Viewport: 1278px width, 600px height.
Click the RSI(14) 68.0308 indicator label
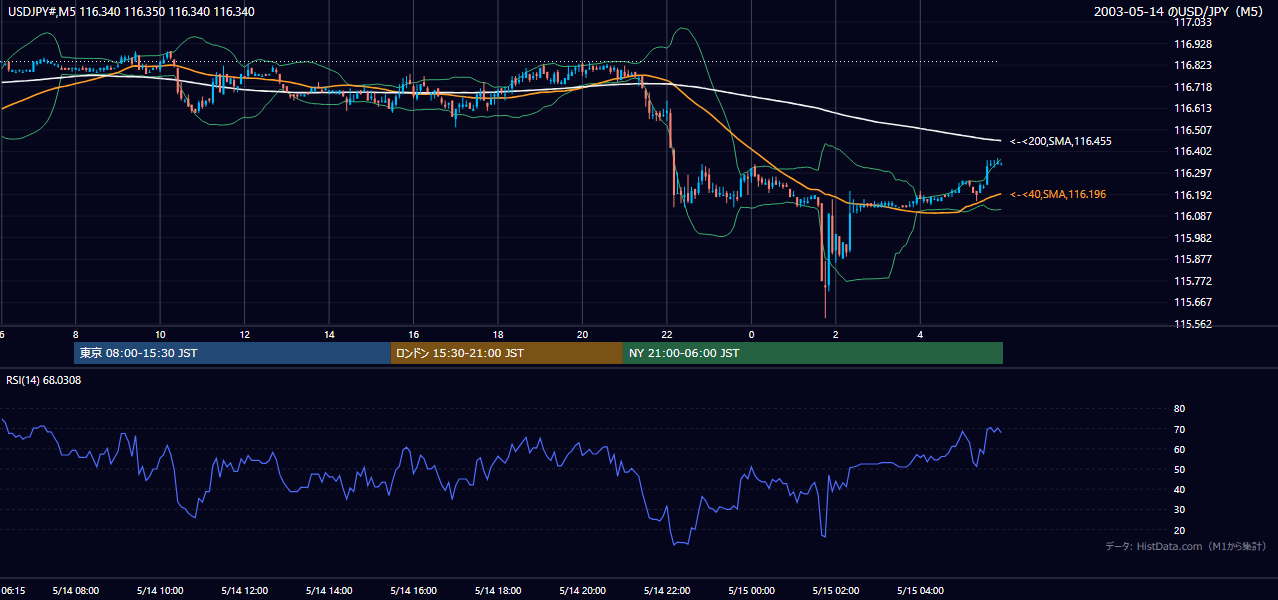pyautogui.click(x=44, y=380)
